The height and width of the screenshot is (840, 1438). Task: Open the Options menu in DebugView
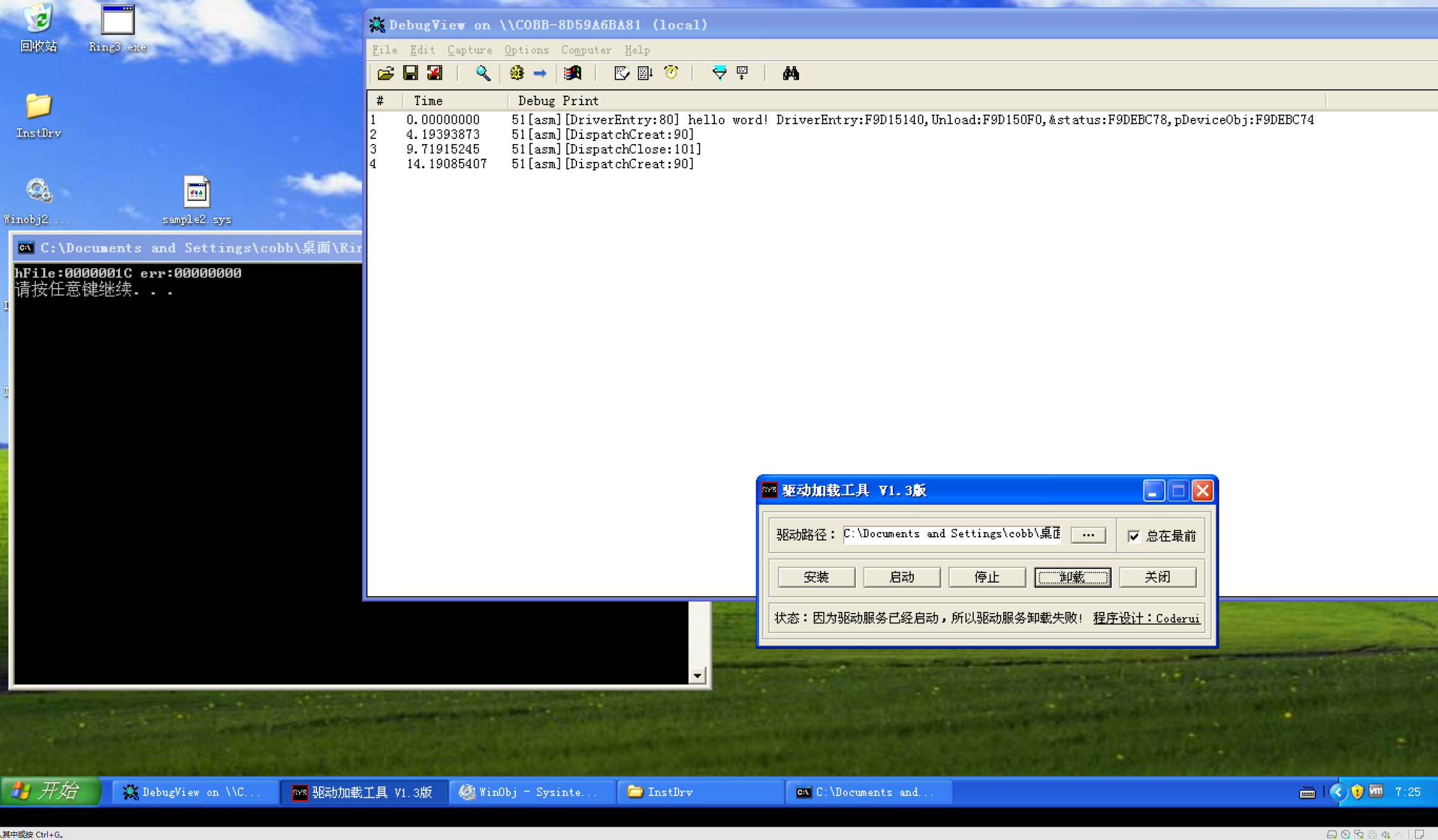tap(527, 50)
